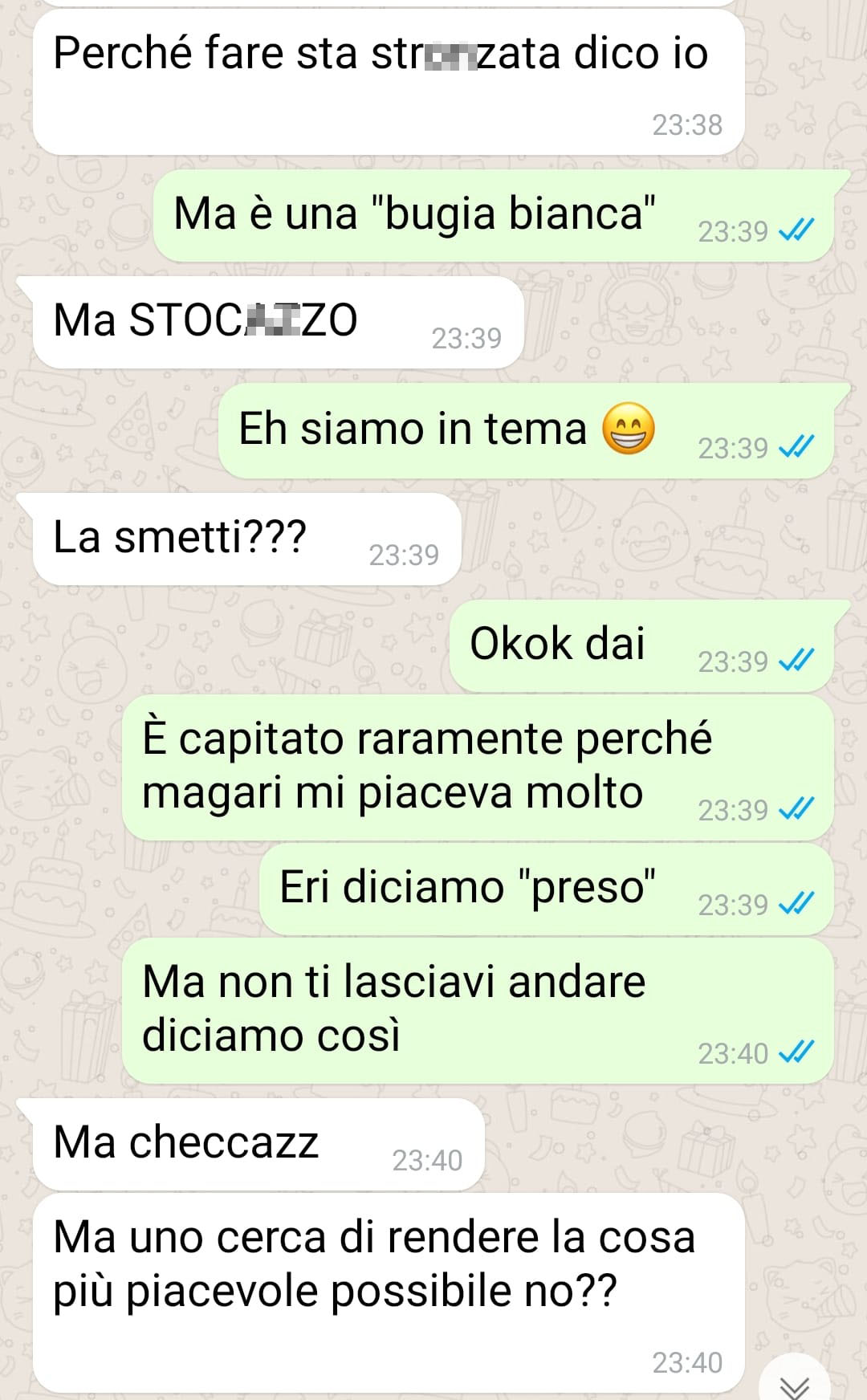This screenshot has width=867, height=1400.
Task: Select the "È capitato raramente perché" message
Action: click(478, 768)
